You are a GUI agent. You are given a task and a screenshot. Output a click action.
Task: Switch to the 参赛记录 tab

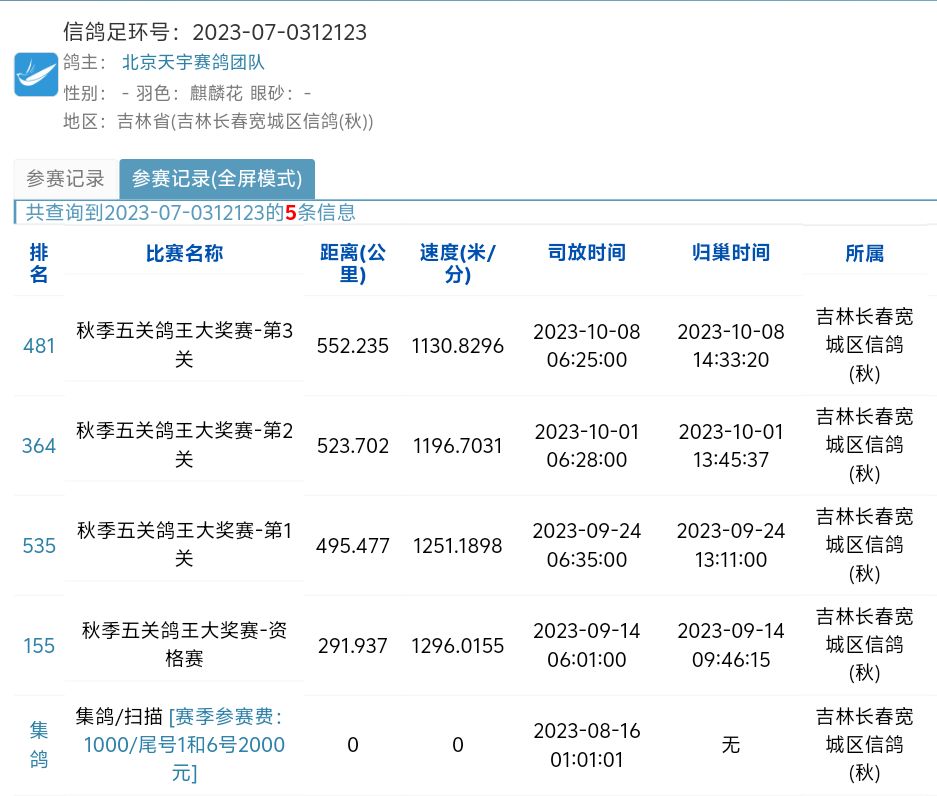65,179
